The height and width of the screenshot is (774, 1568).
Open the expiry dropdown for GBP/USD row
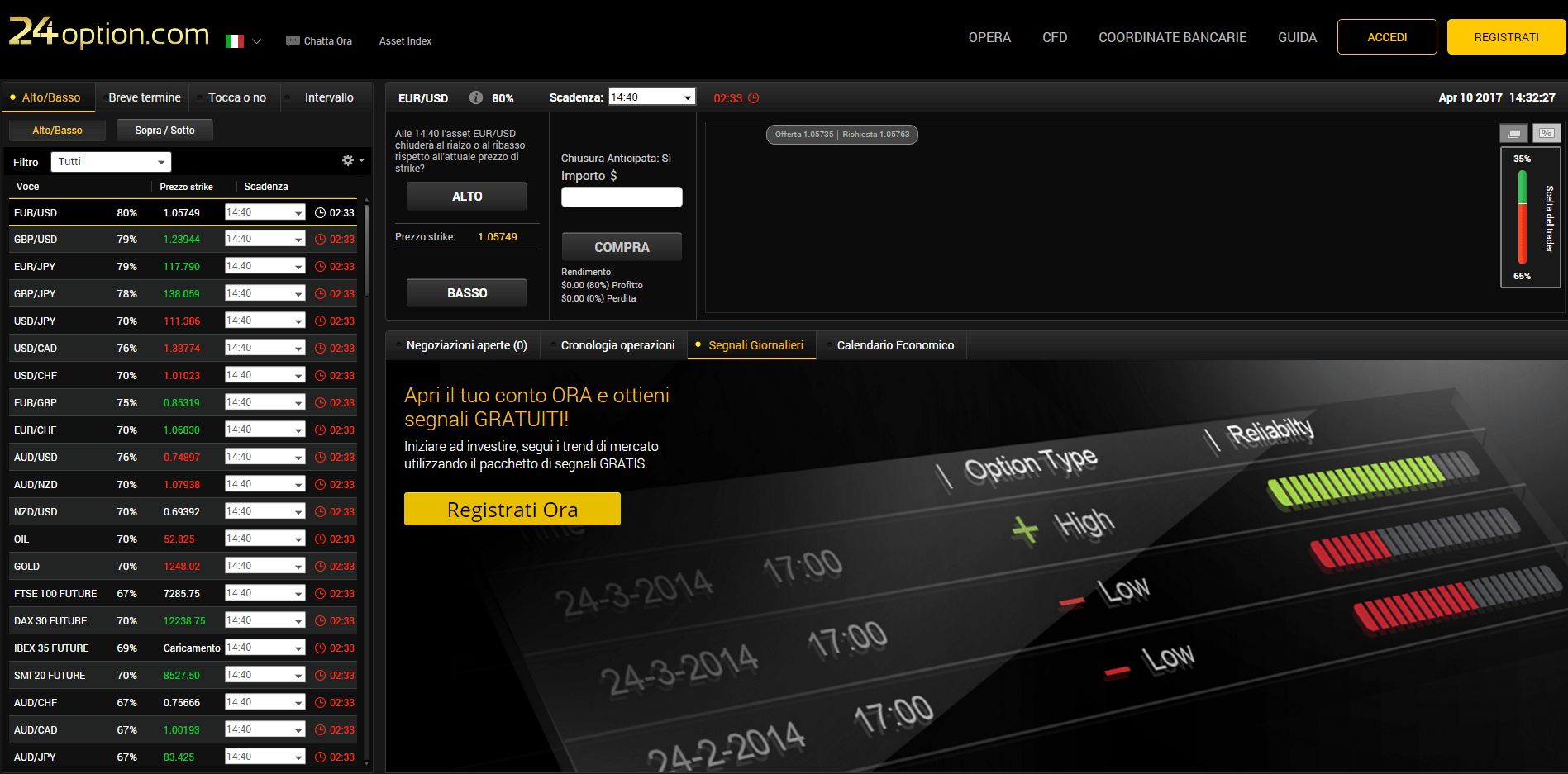coord(265,239)
